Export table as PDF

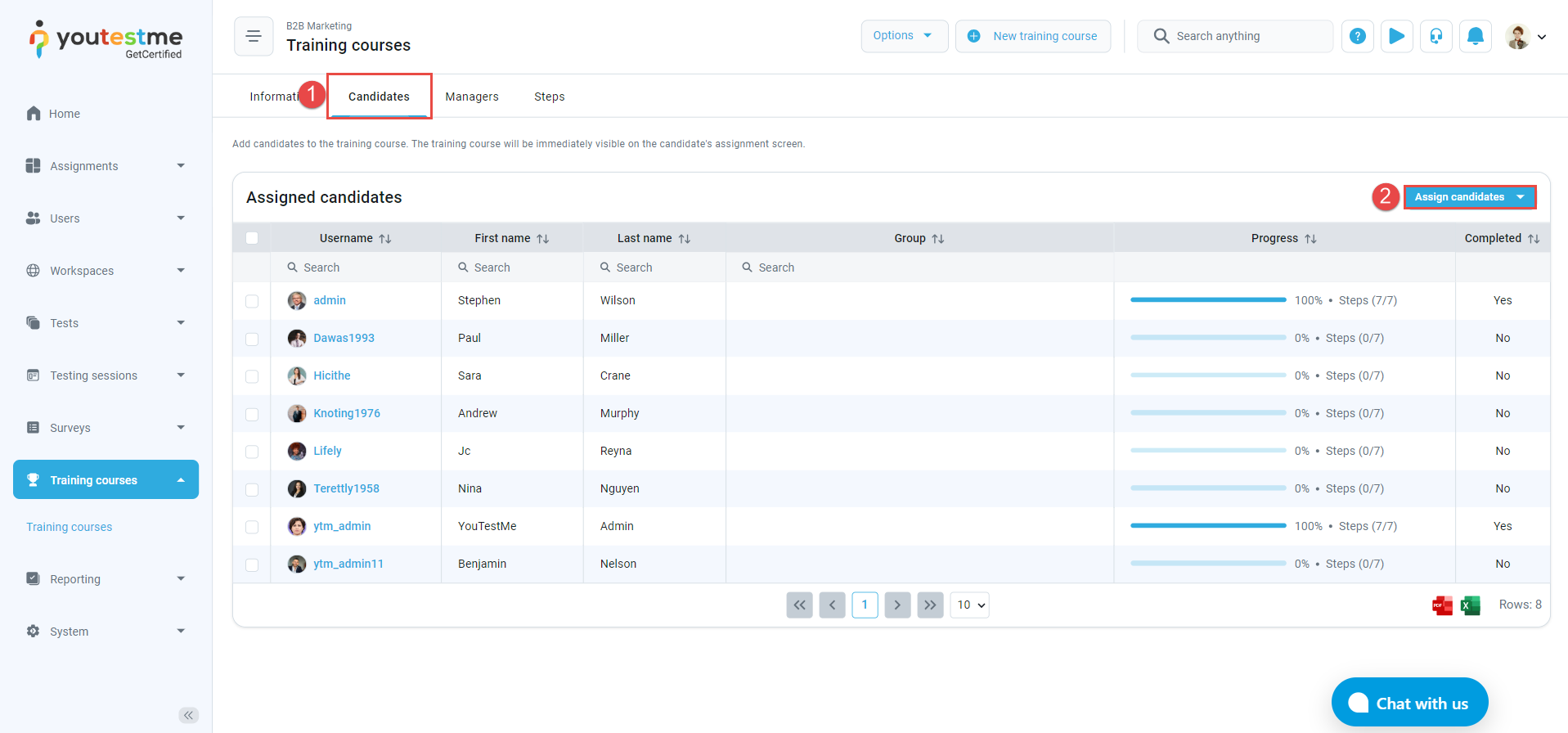1442,605
